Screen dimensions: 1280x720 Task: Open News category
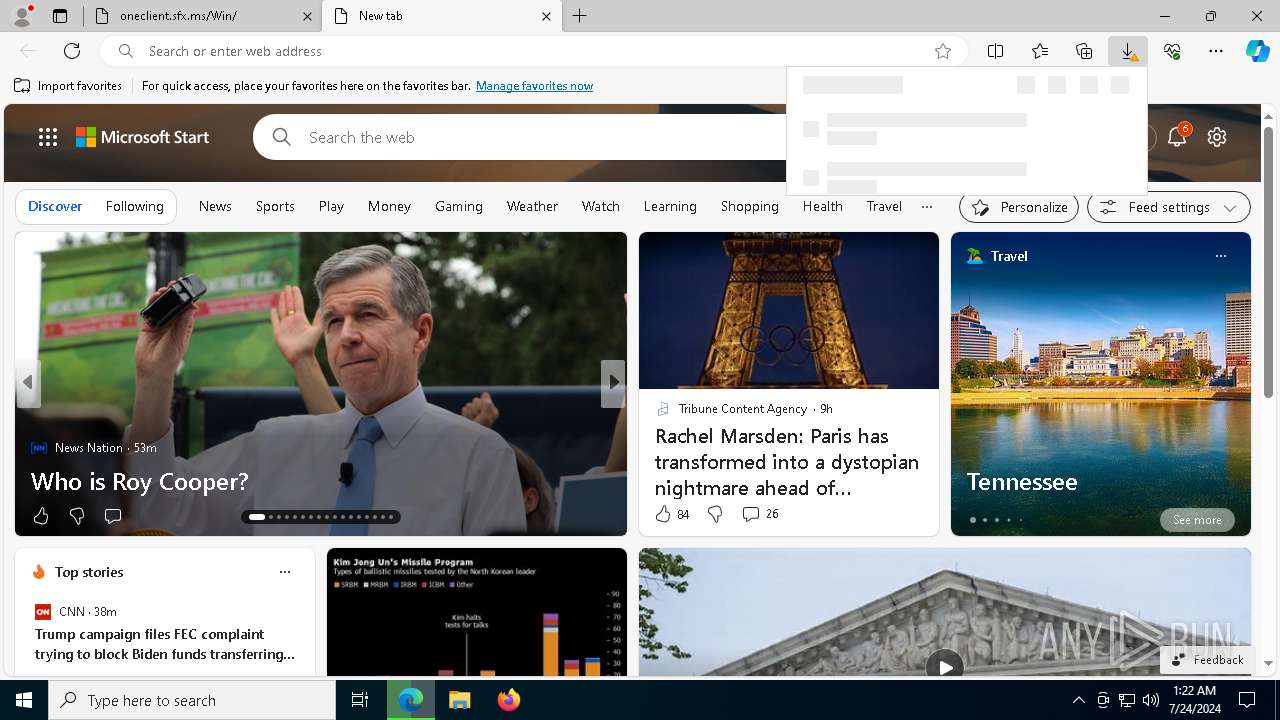(215, 206)
